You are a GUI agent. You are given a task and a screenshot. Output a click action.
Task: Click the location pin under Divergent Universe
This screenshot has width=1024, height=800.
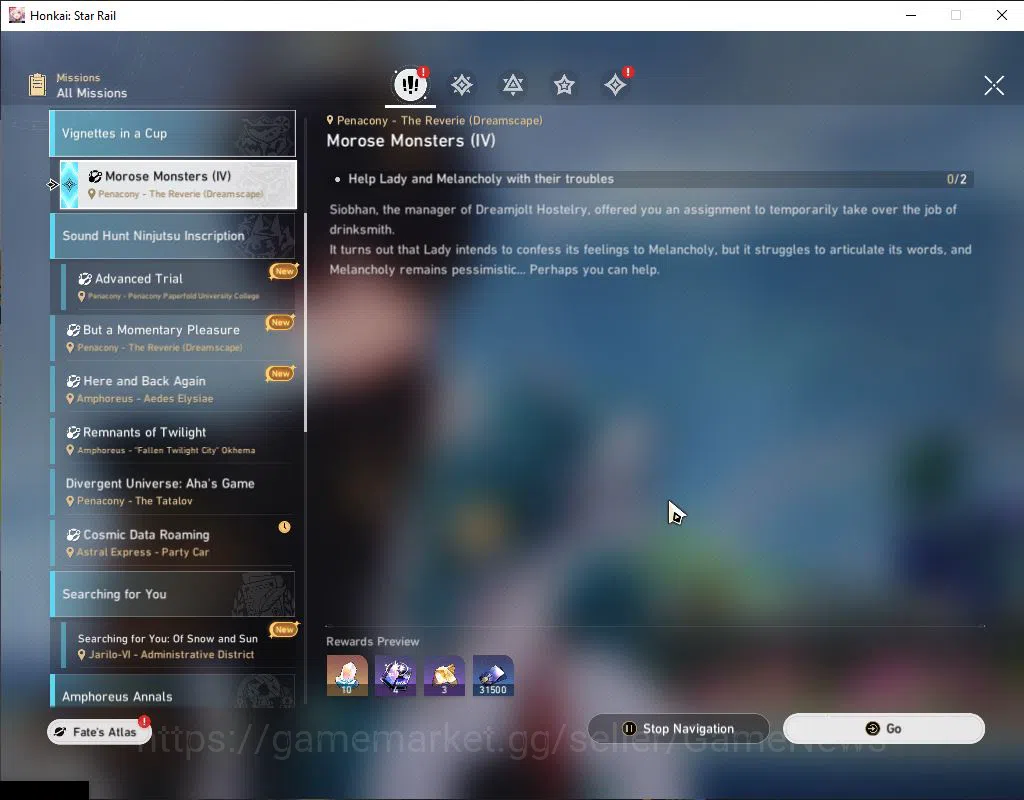click(70, 501)
